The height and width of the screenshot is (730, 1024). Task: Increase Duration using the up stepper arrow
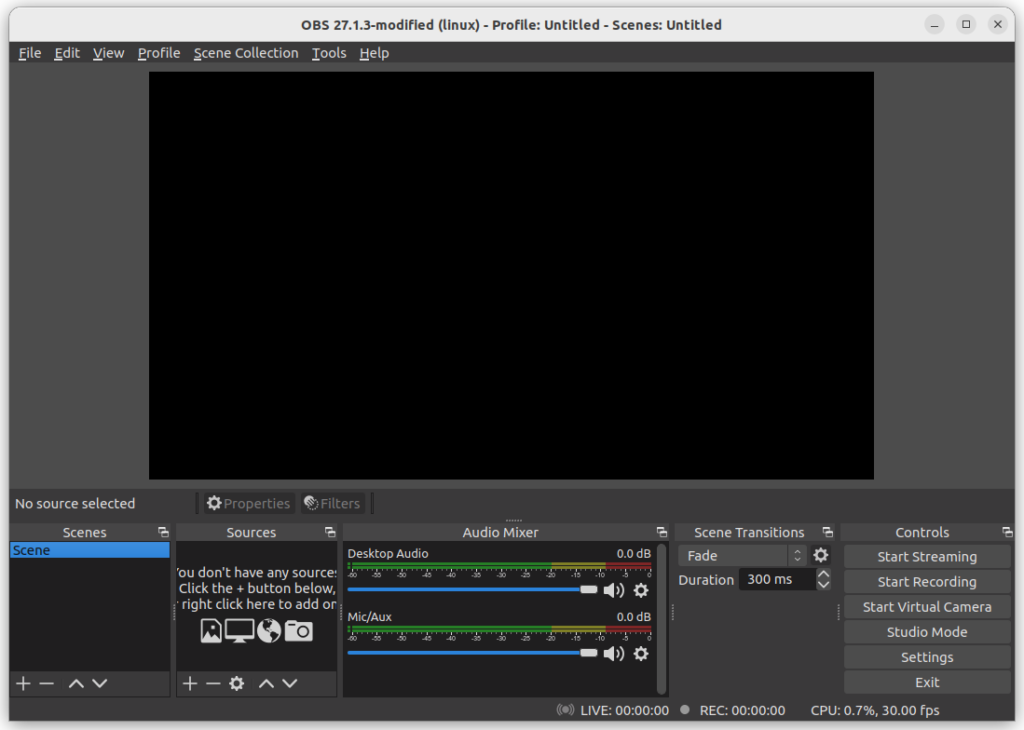[x=822, y=573]
